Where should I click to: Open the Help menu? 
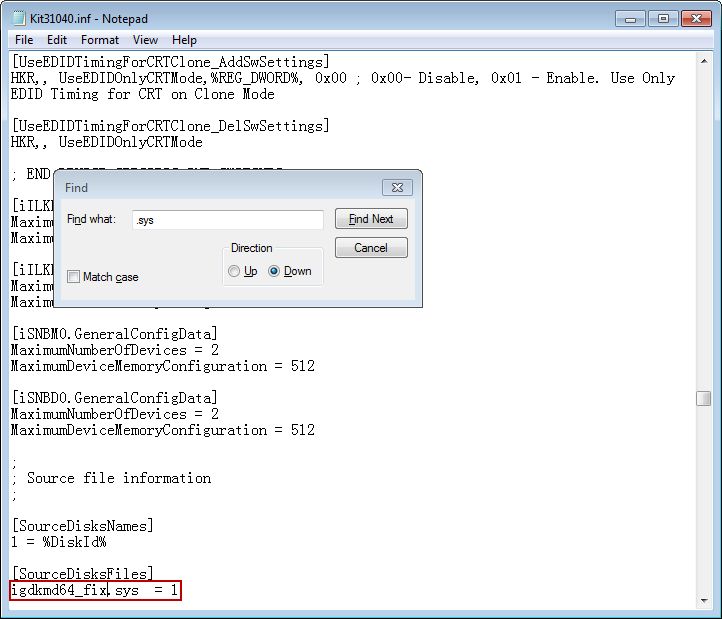click(184, 40)
